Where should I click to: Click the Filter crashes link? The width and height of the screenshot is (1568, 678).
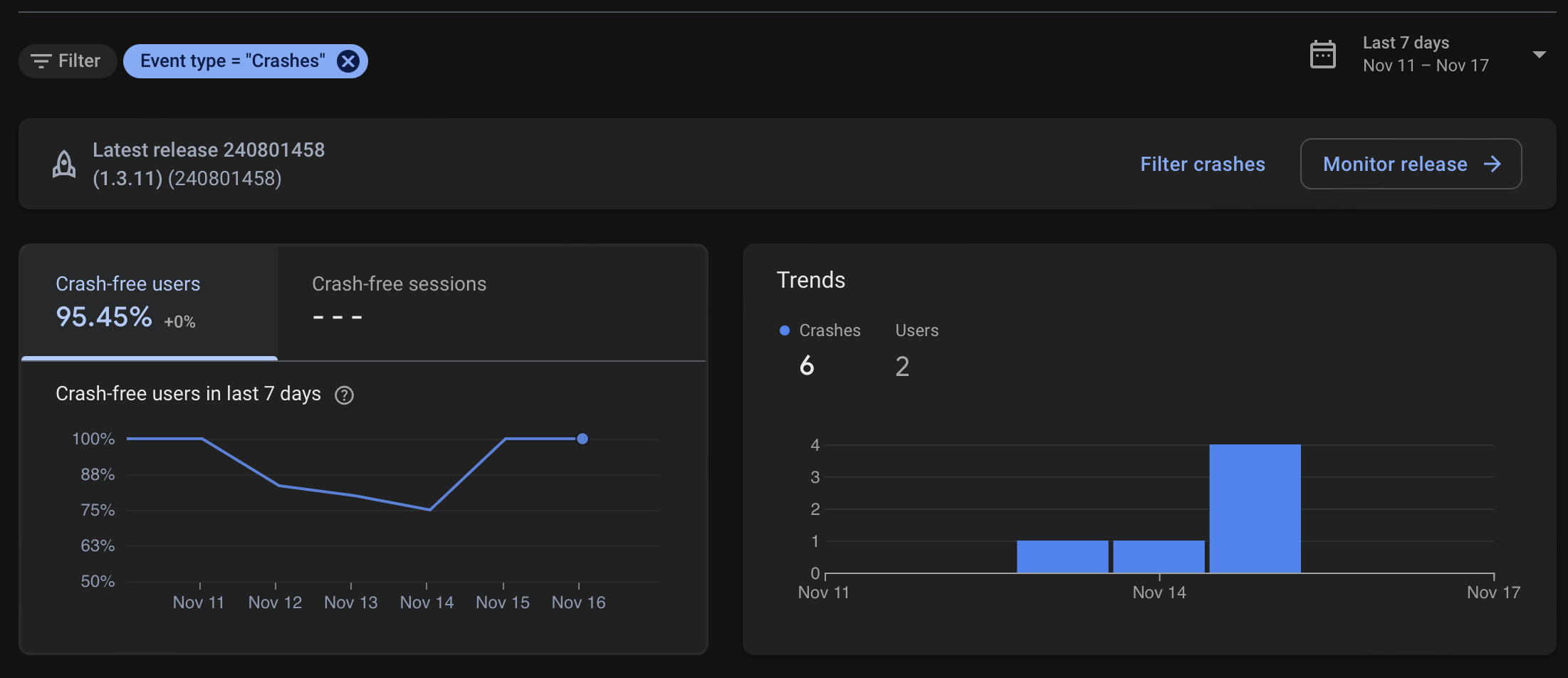pyautogui.click(x=1203, y=165)
